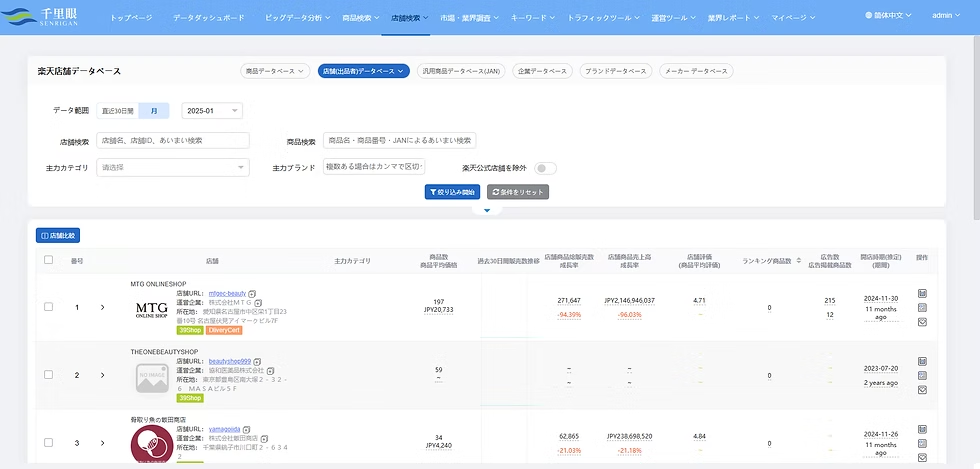Open データダッシュボード menu item

[209, 18]
